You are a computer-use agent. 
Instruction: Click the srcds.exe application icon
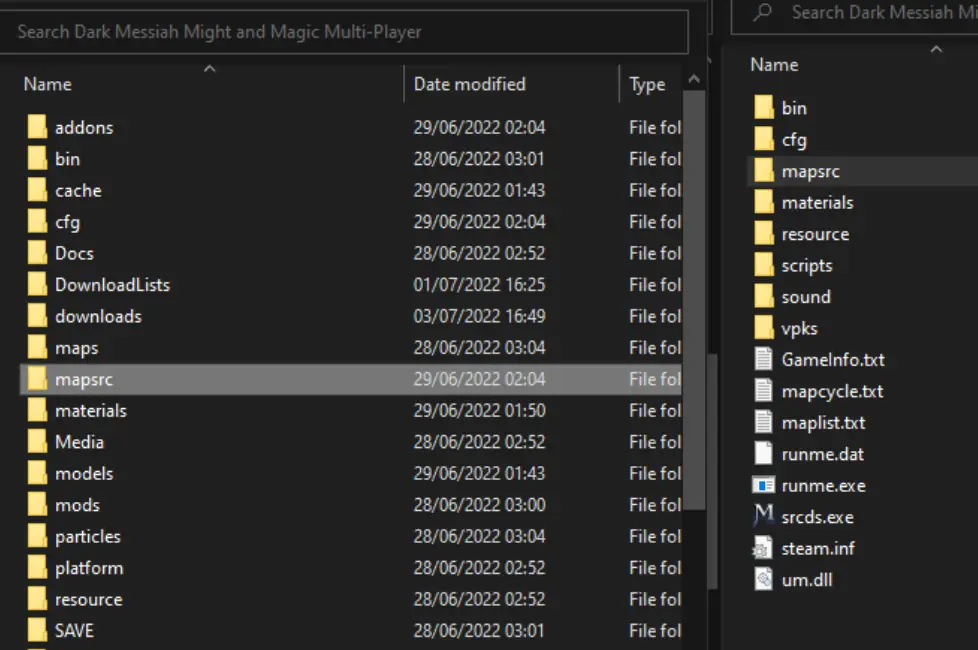point(764,517)
